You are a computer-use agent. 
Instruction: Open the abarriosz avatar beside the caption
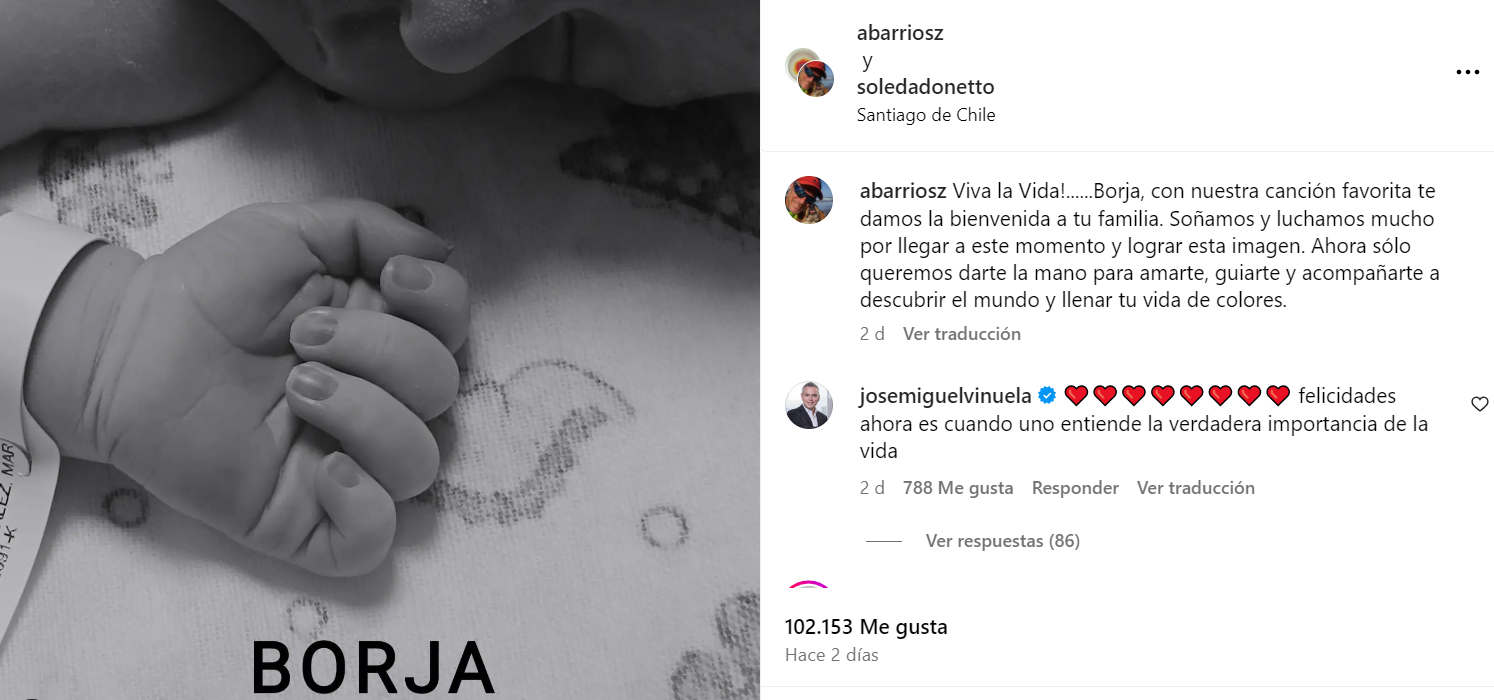point(809,200)
